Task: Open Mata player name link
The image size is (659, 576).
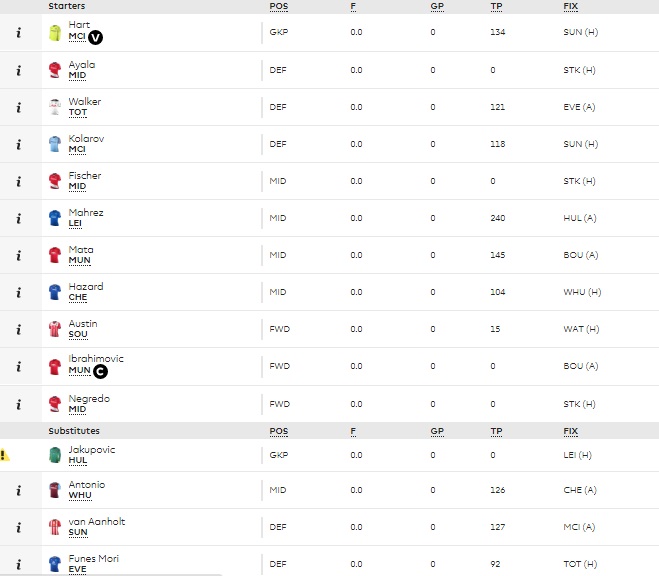Action: pos(81,250)
